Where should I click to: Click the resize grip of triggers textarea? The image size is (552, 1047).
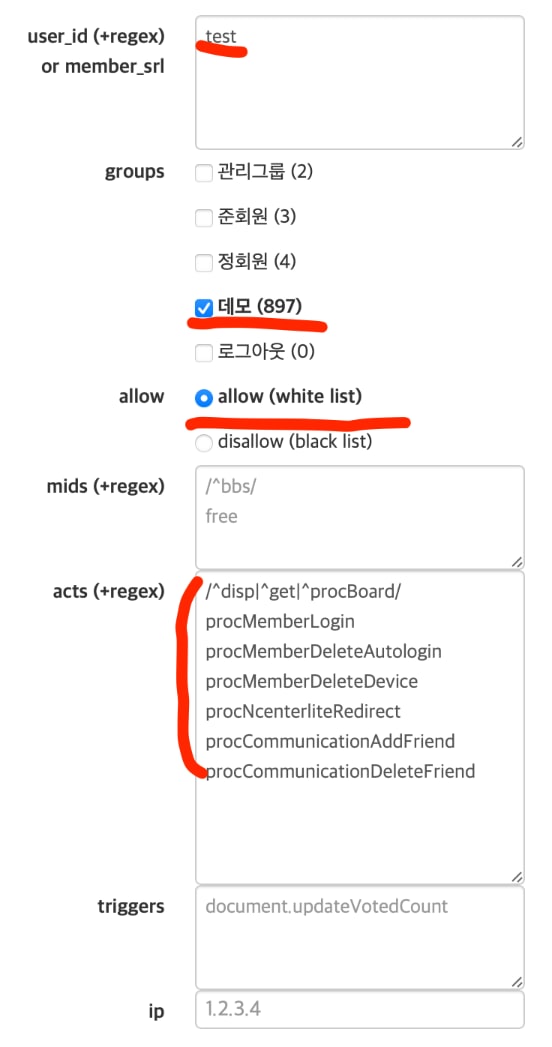point(517,982)
